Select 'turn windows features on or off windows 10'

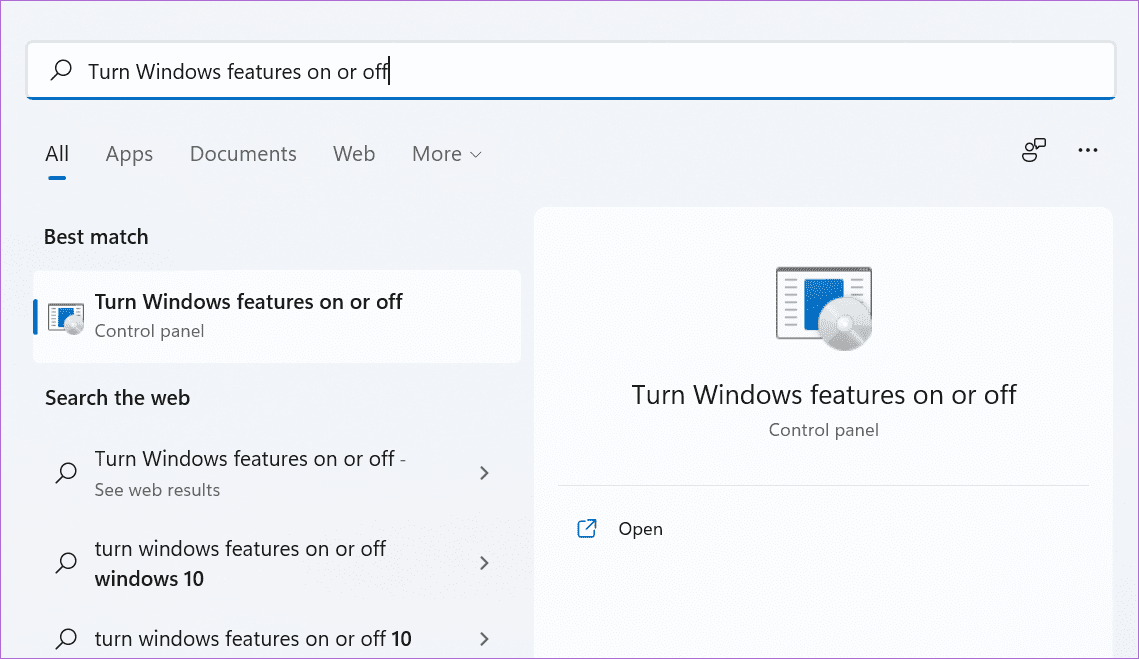[277, 563]
